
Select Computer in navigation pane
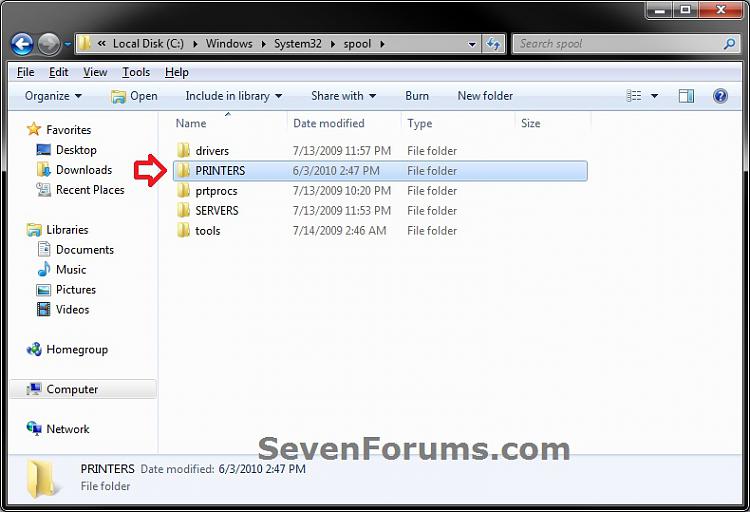83,389
